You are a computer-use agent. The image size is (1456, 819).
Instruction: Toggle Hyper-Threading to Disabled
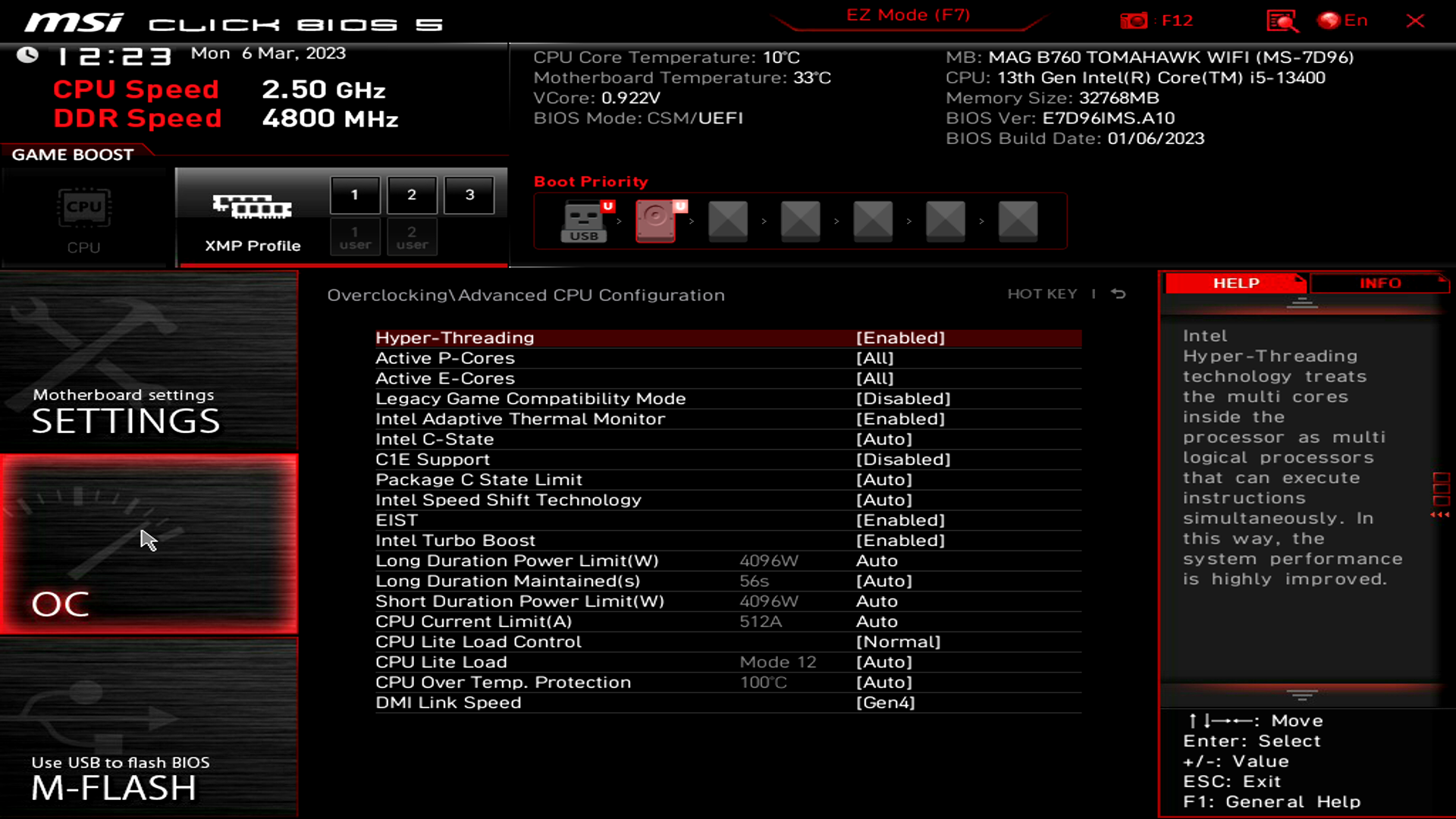pyautogui.click(x=901, y=337)
